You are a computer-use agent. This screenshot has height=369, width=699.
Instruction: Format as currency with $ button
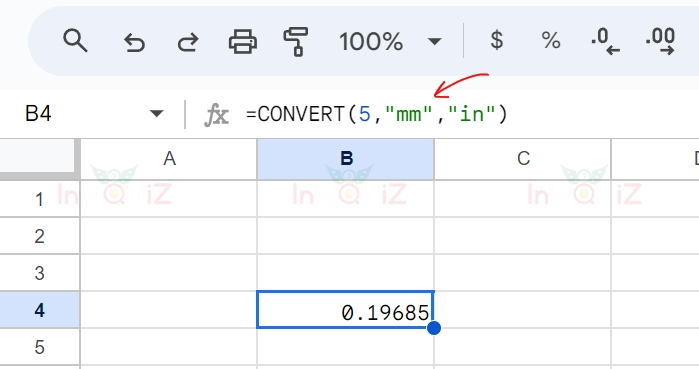click(497, 40)
